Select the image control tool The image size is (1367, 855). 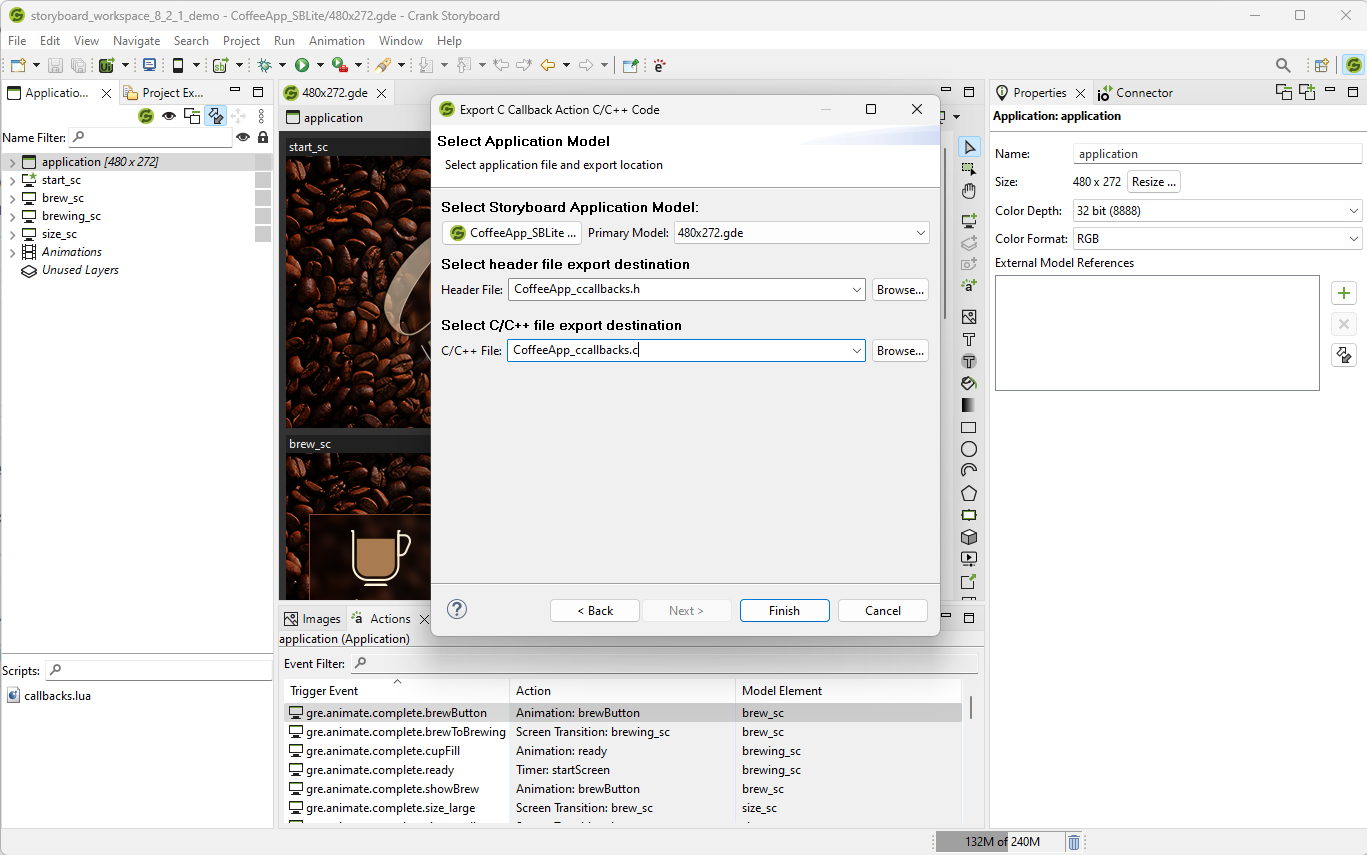(969, 316)
